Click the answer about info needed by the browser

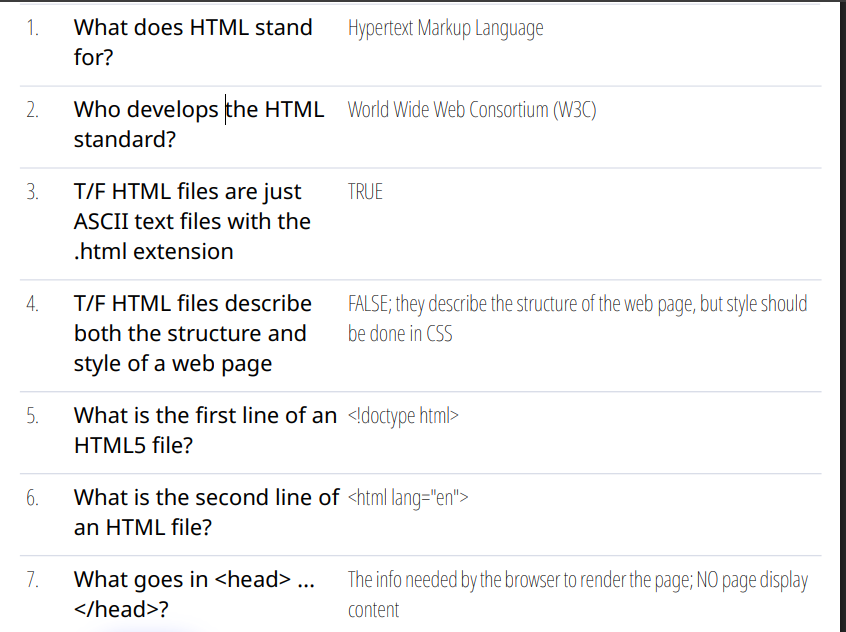coord(578,595)
